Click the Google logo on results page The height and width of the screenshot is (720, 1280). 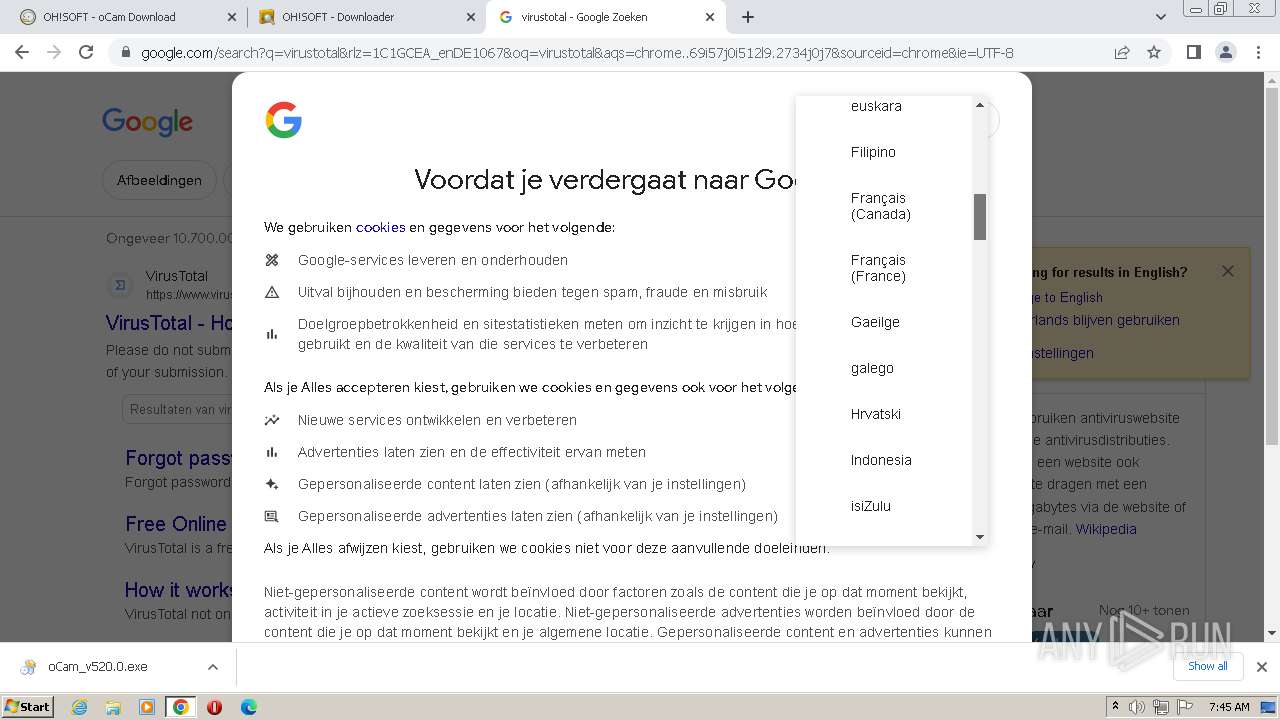pyautogui.click(x=147, y=122)
